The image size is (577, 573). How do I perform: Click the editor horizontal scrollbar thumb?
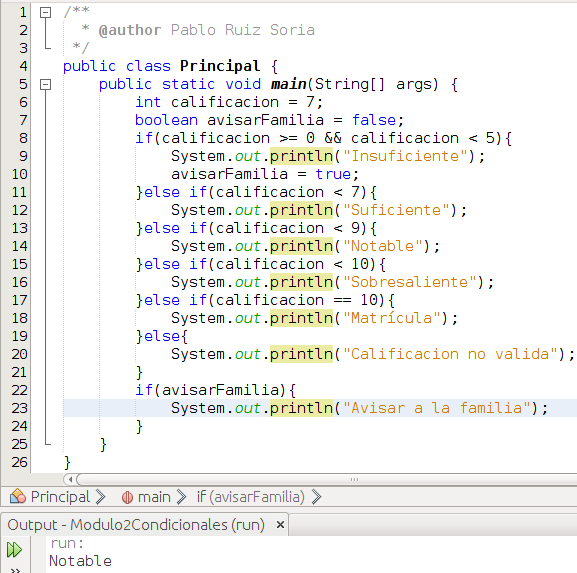327,479
